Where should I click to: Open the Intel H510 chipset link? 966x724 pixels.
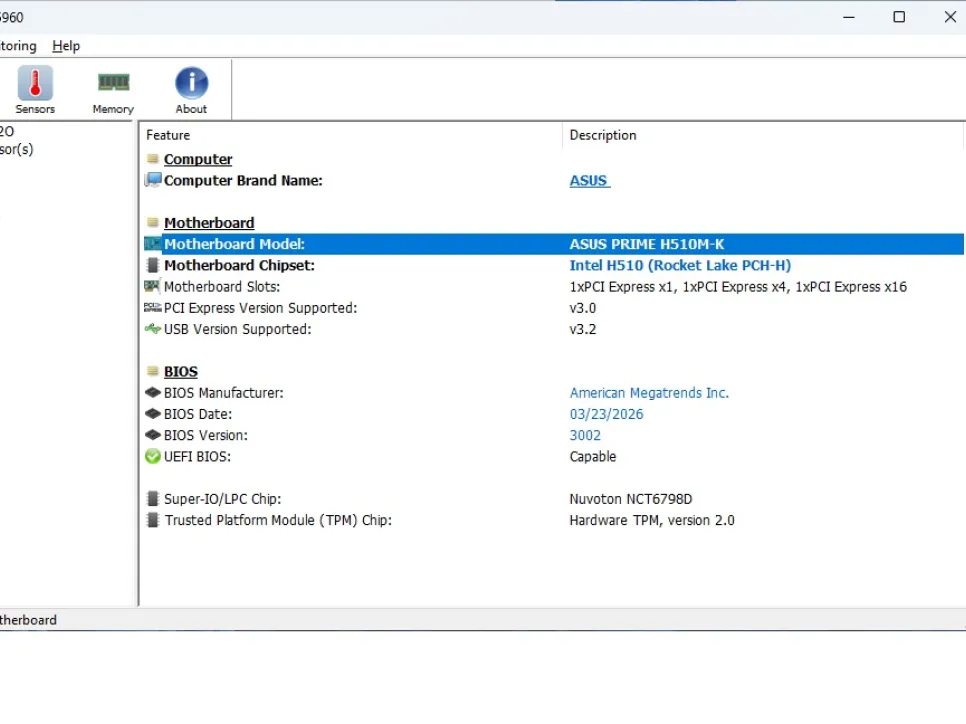pyautogui.click(x=680, y=265)
